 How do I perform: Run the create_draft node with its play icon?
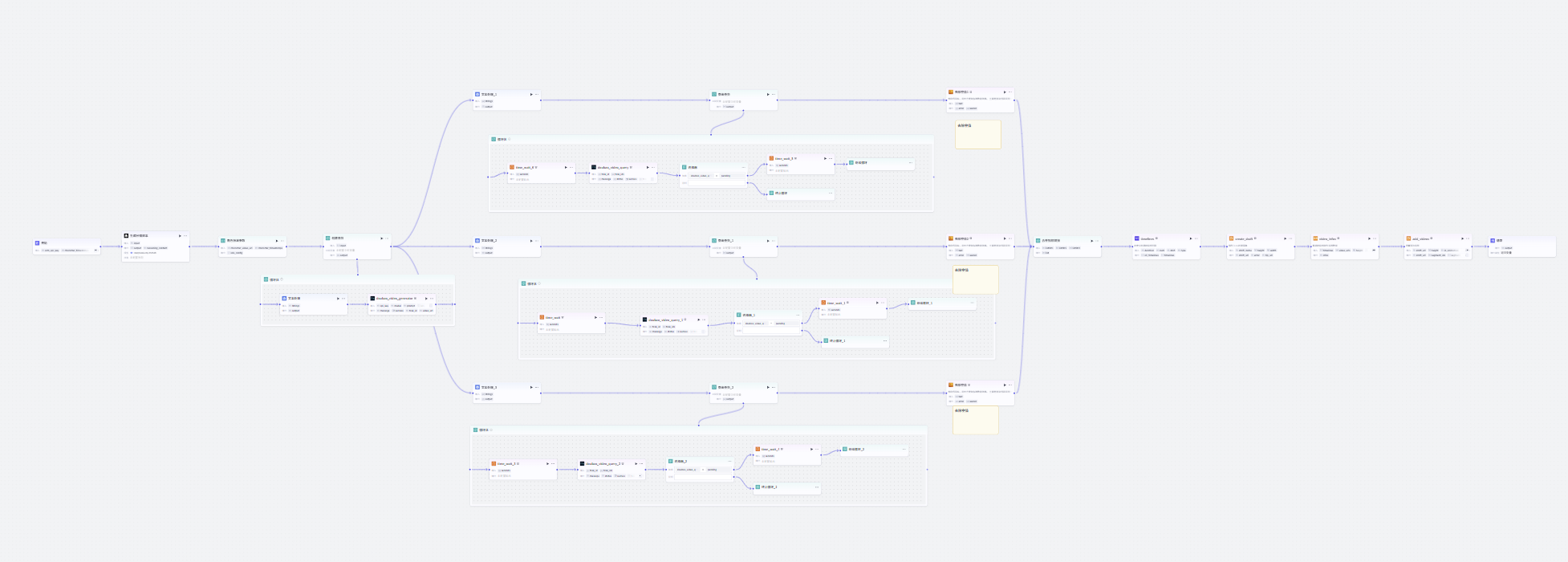pyautogui.click(x=1285, y=238)
